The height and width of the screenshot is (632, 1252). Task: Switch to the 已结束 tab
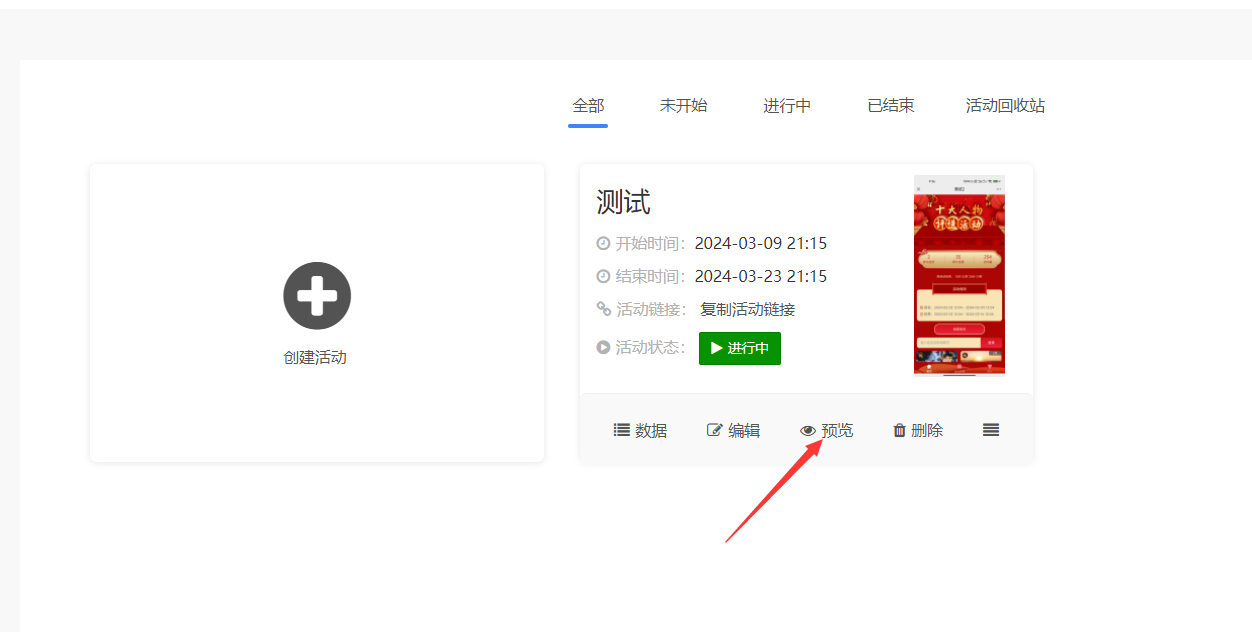click(x=891, y=105)
